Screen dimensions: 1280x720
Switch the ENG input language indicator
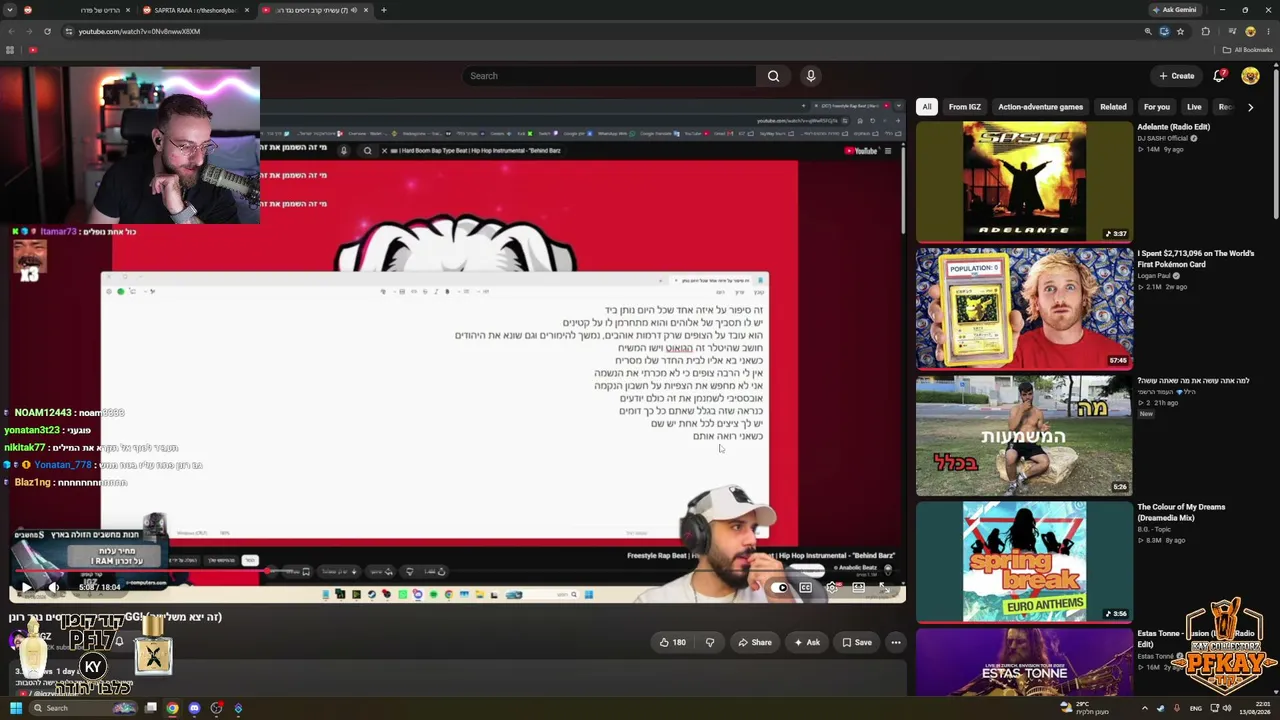(x=1195, y=708)
